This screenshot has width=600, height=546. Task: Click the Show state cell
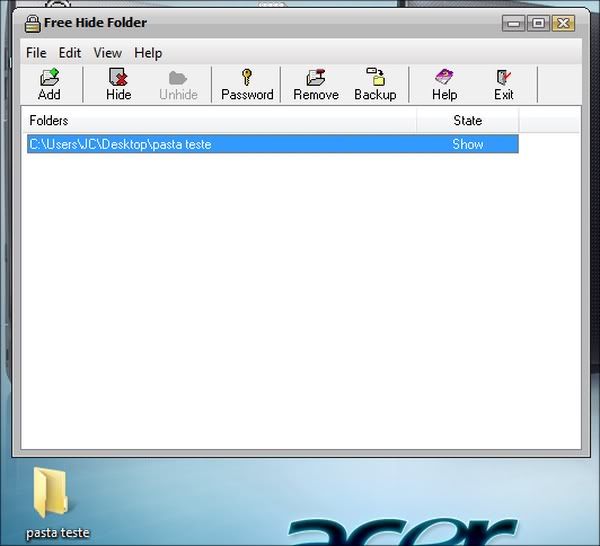pyautogui.click(x=468, y=144)
